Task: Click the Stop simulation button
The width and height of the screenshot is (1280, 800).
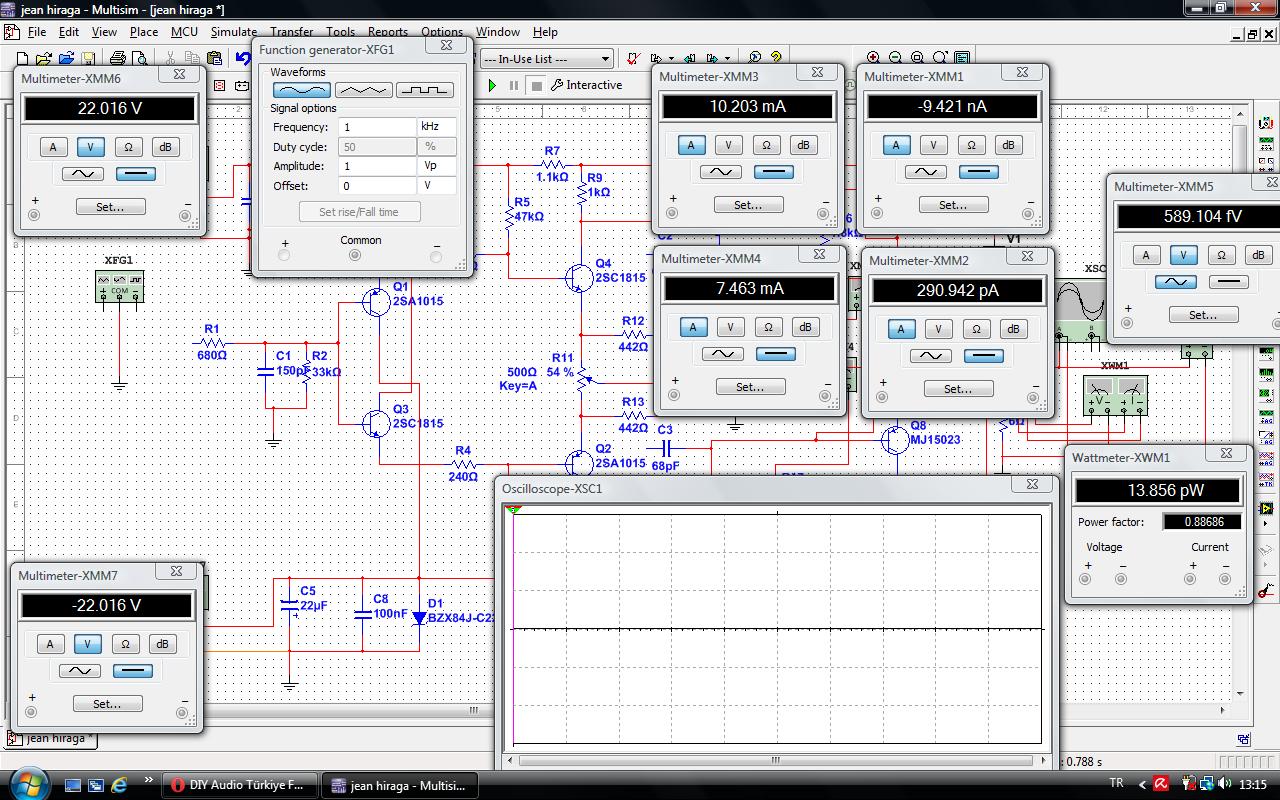Action: coord(537,85)
